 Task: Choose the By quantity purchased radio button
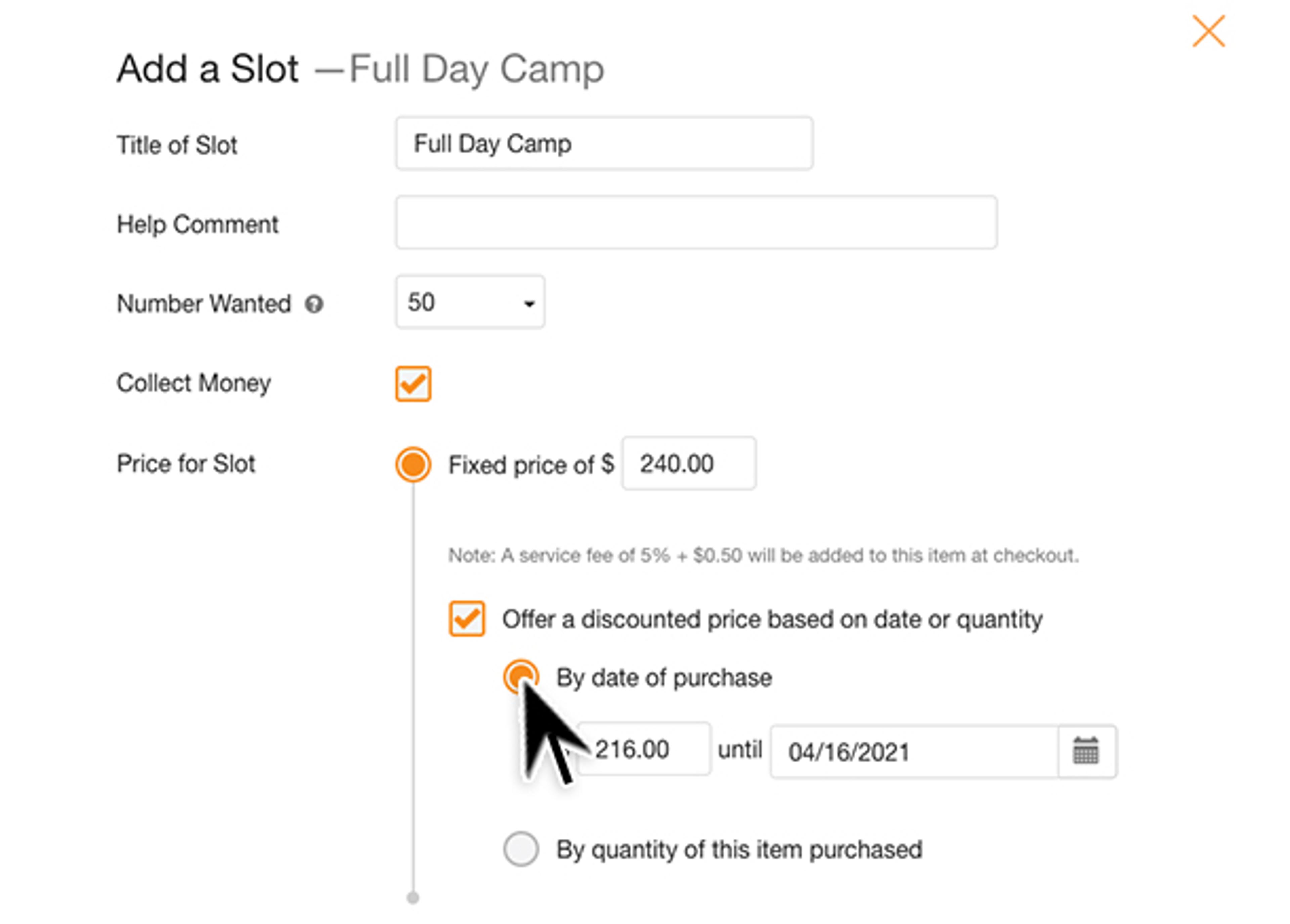[520, 849]
